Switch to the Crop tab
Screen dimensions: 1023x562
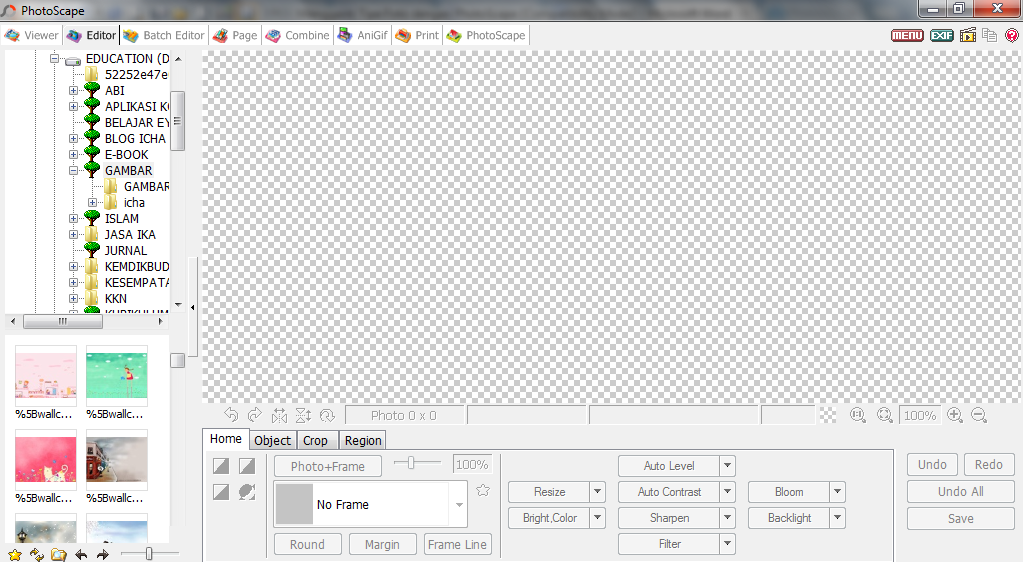(x=316, y=441)
